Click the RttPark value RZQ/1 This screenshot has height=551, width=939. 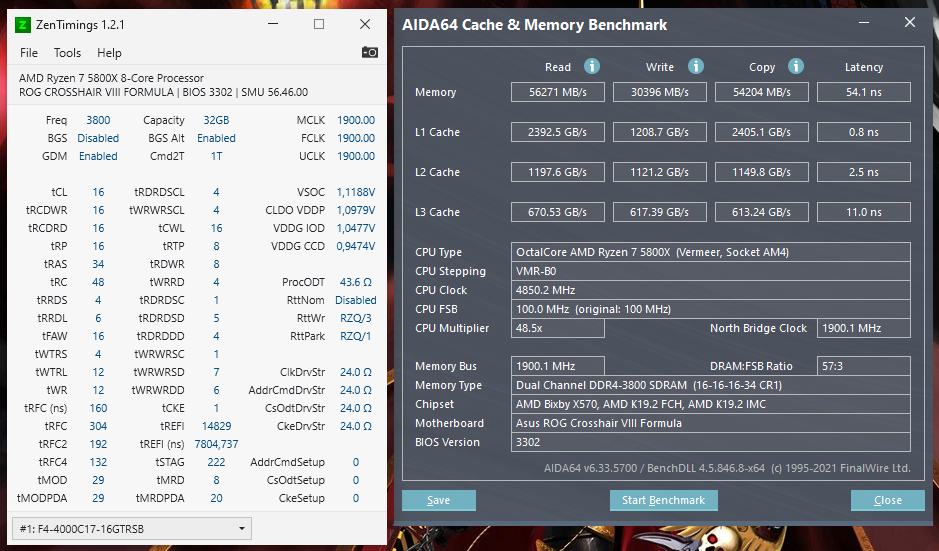tap(356, 336)
